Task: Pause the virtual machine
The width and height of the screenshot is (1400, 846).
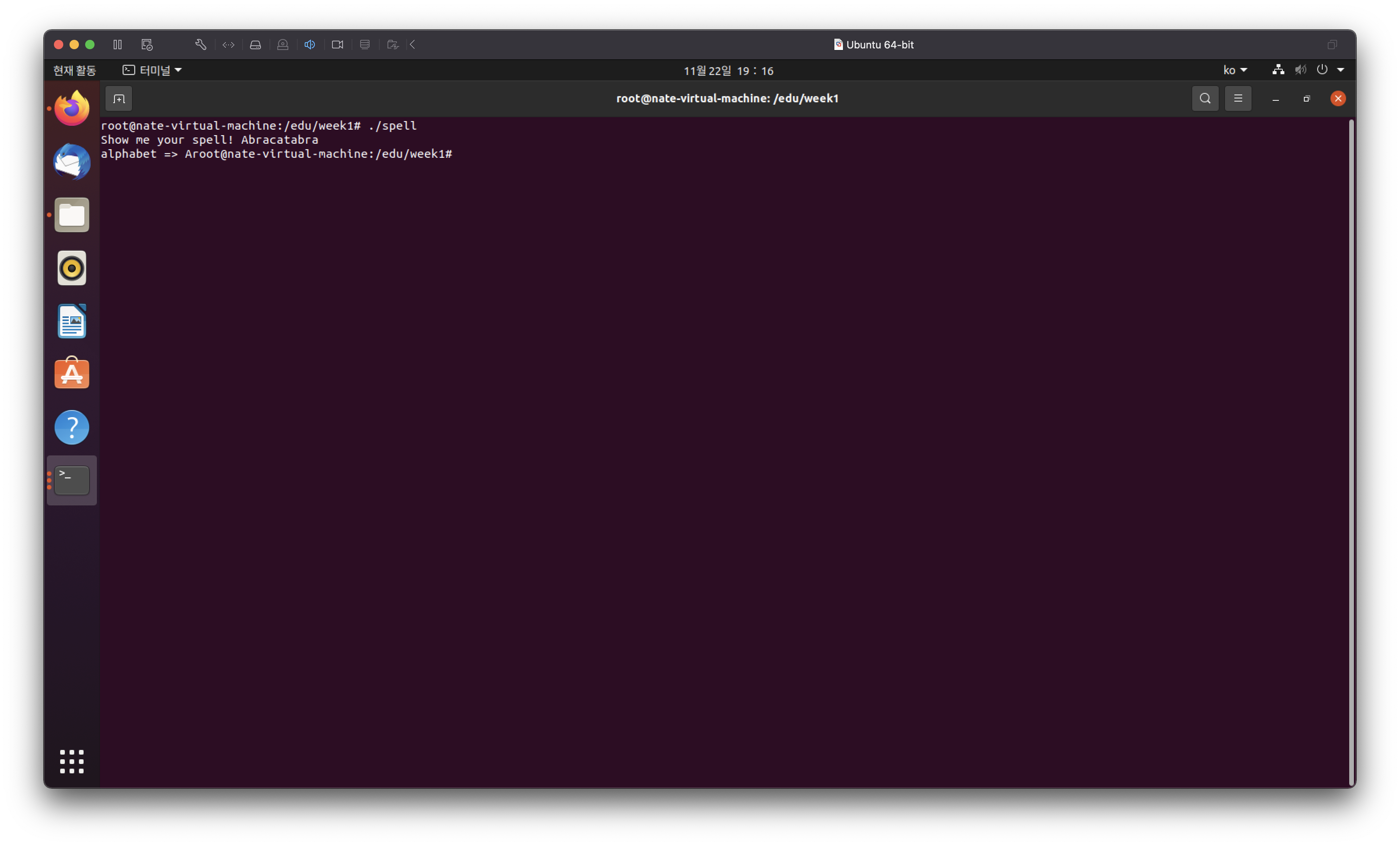Action: (x=118, y=44)
